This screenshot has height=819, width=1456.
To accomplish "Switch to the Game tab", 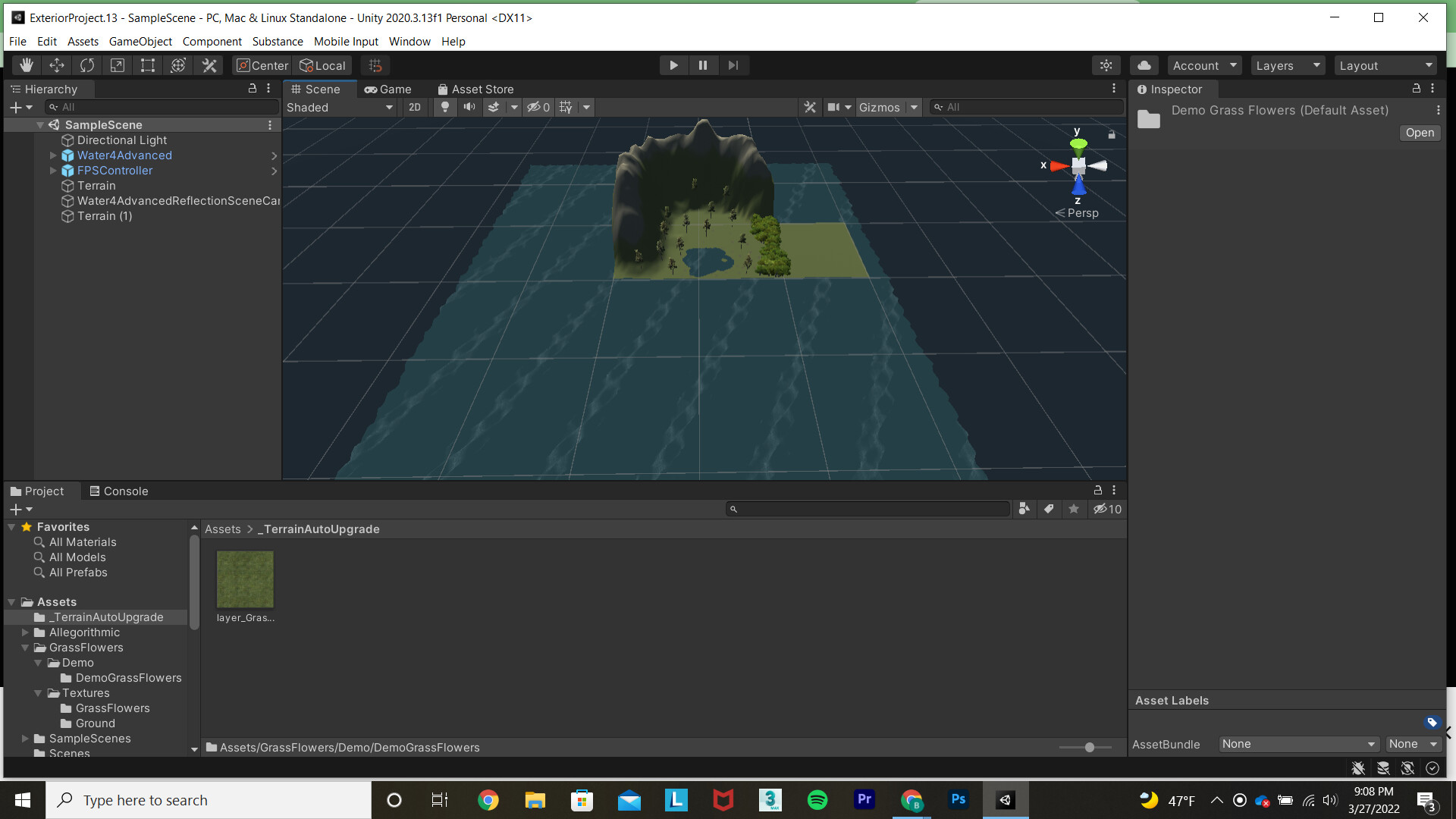I will point(388,89).
